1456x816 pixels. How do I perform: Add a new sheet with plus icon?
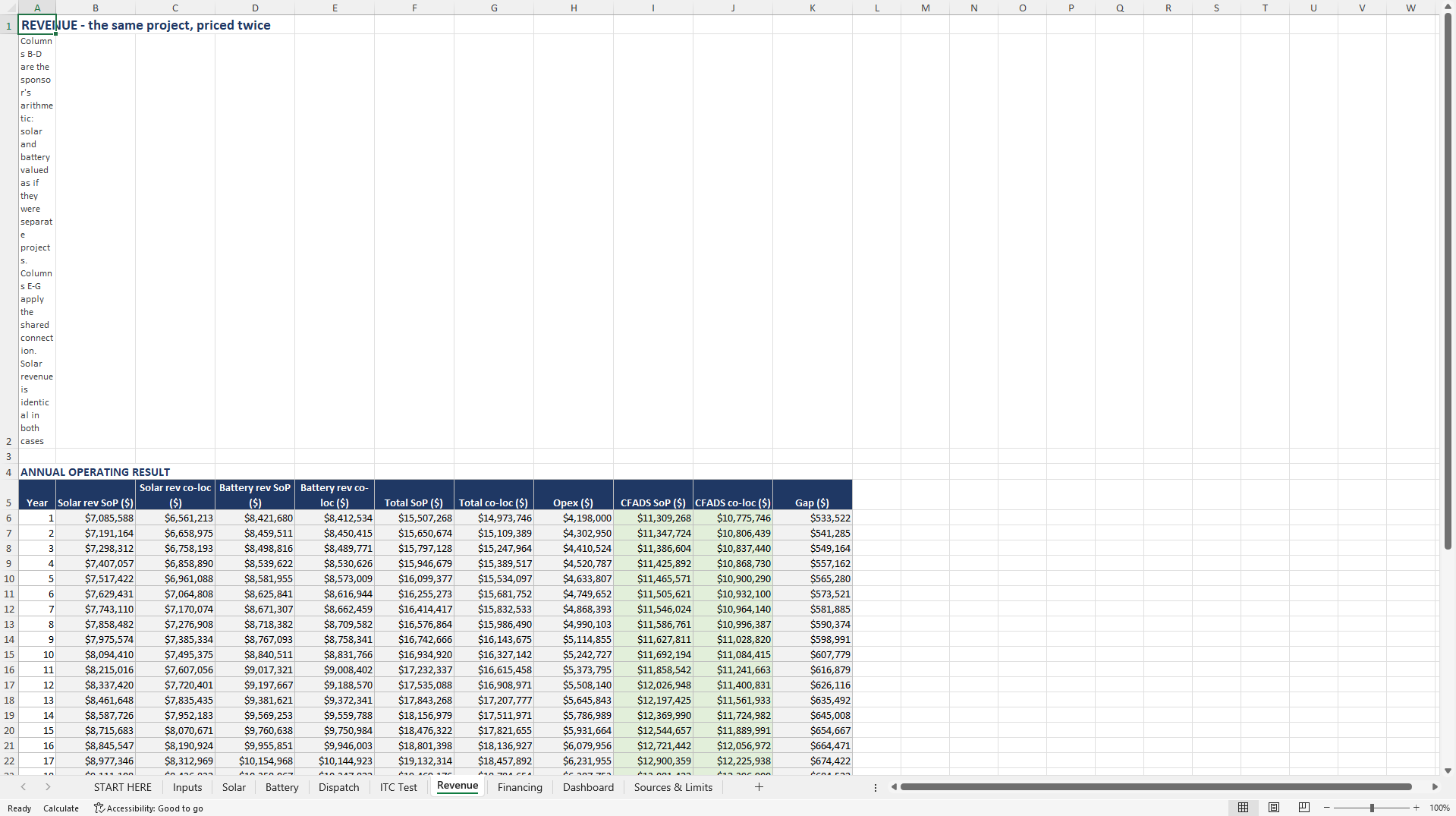coord(759,787)
